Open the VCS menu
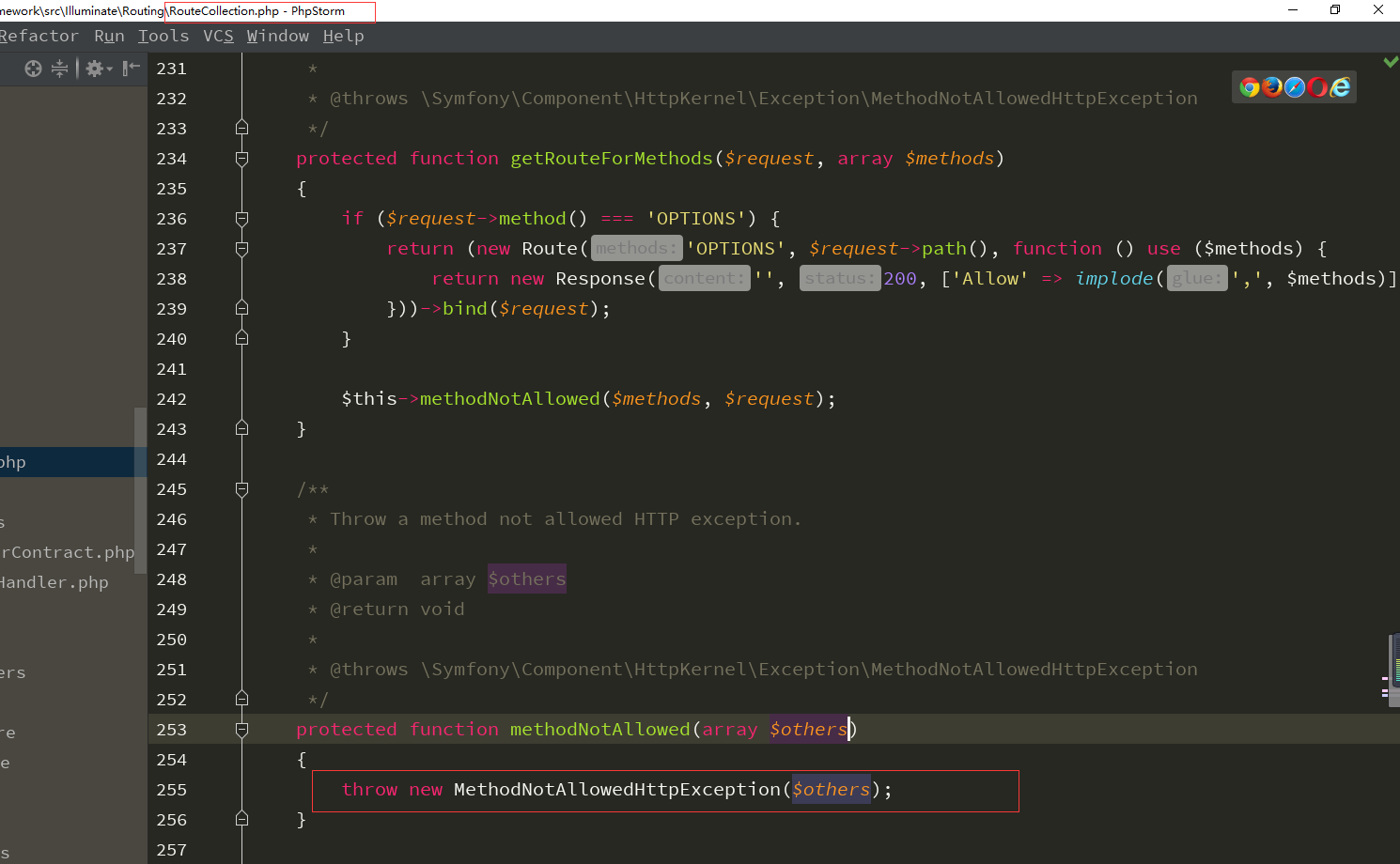This screenshot has height=864, width=1400. 217,36
